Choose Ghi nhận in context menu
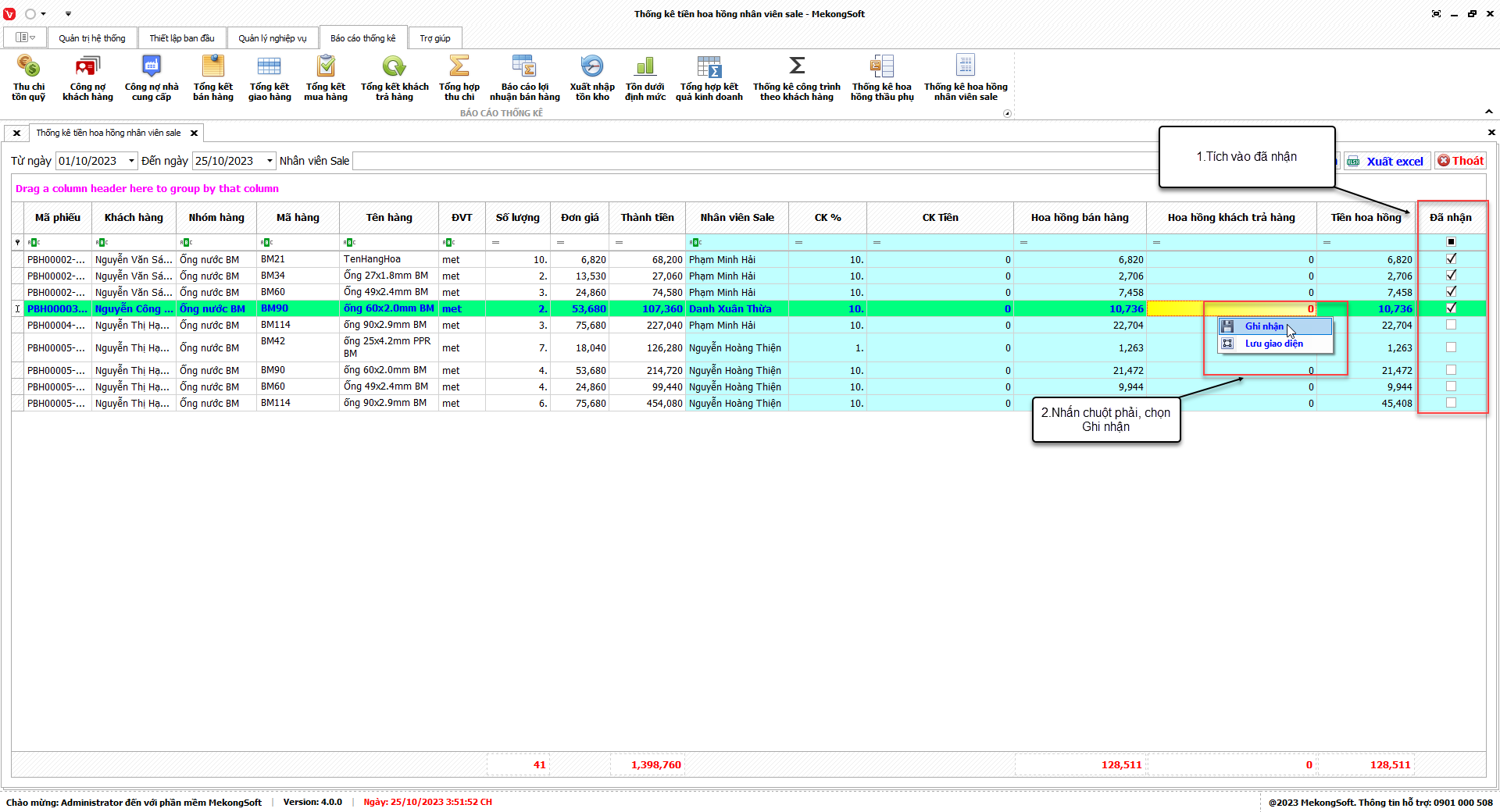1500x812 pixels. click(1263, 326)
